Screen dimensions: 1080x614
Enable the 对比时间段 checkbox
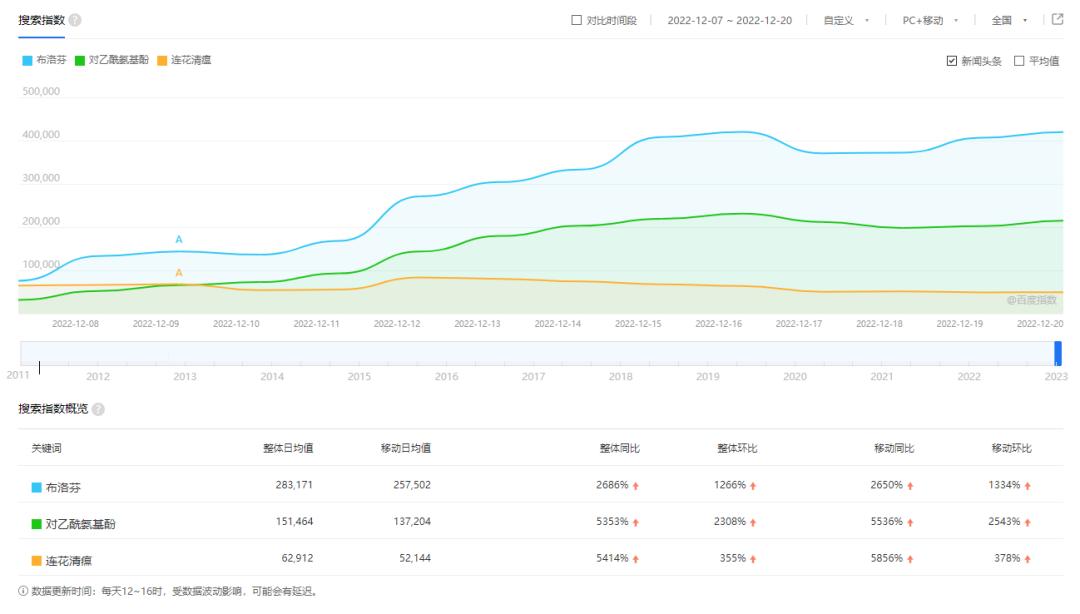[x=577, y=20]
